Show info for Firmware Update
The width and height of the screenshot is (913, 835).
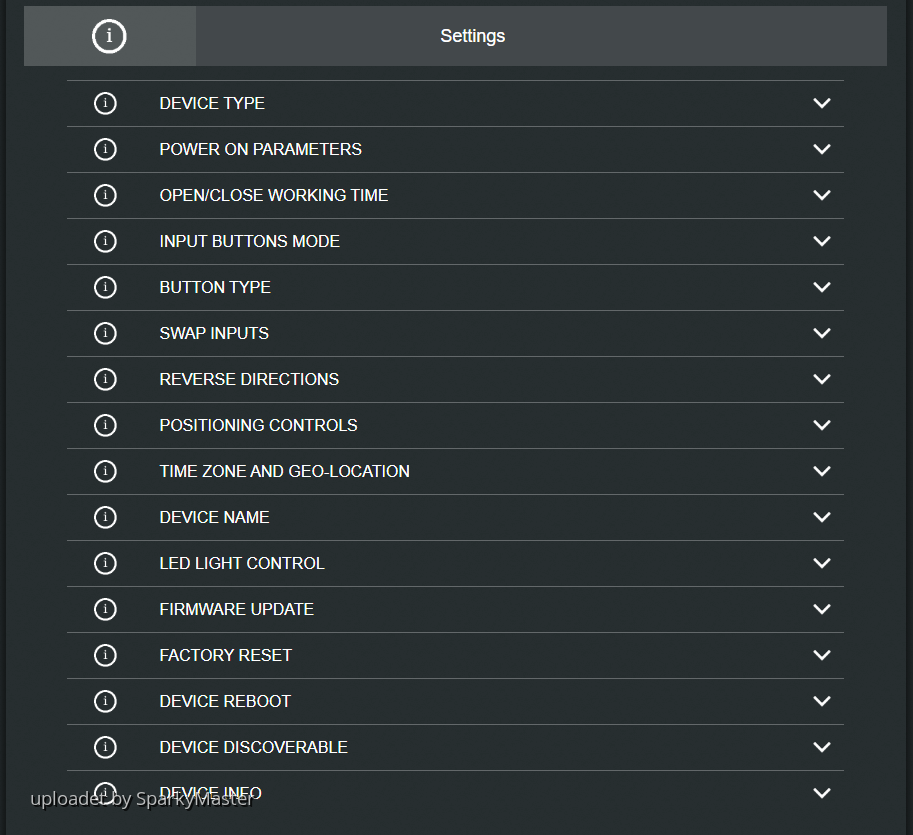pos(105,609)
